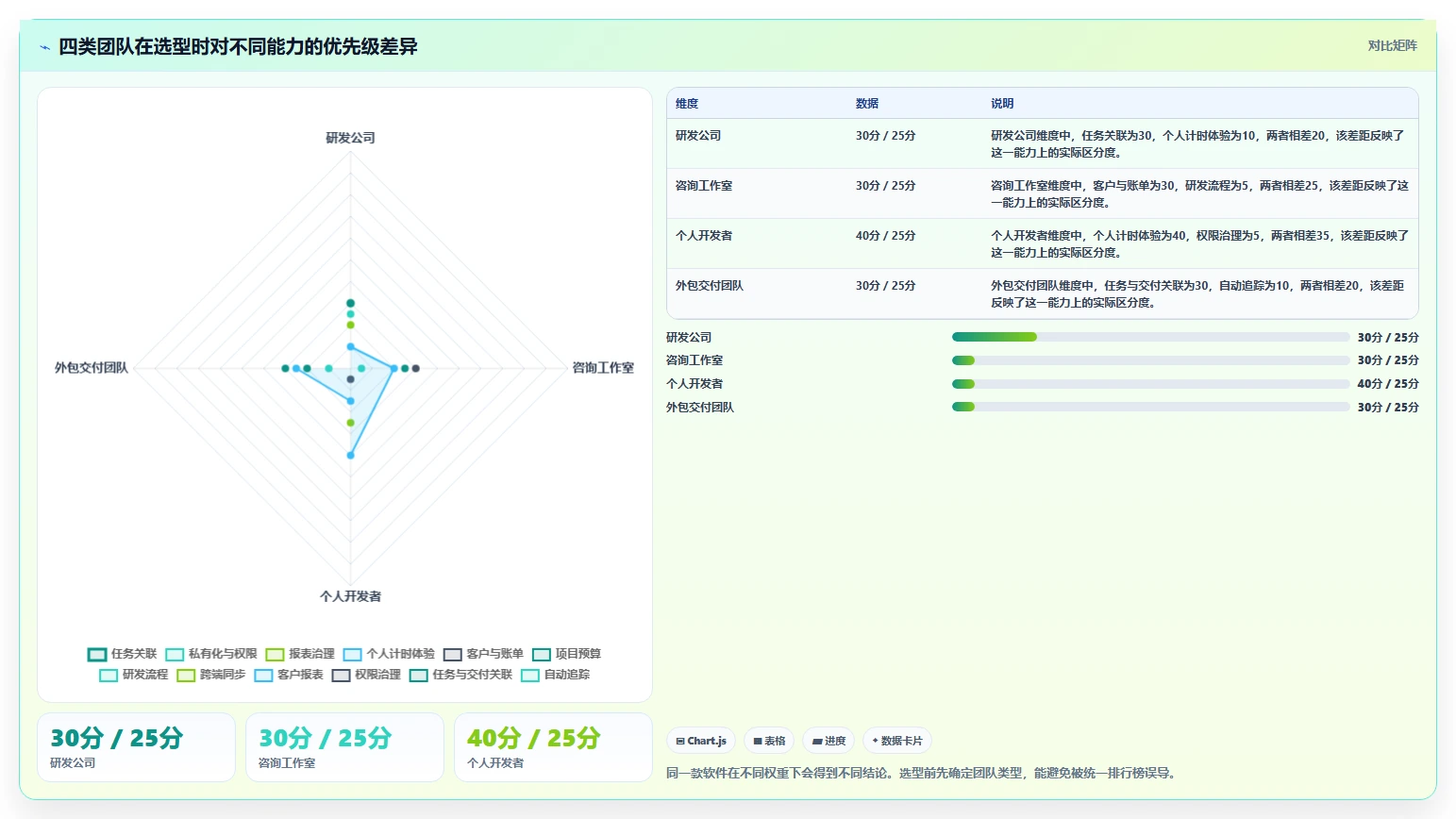1456x819 pixels.
Task: Click the 表格 tag chip
Action: [x=769, y=741]
